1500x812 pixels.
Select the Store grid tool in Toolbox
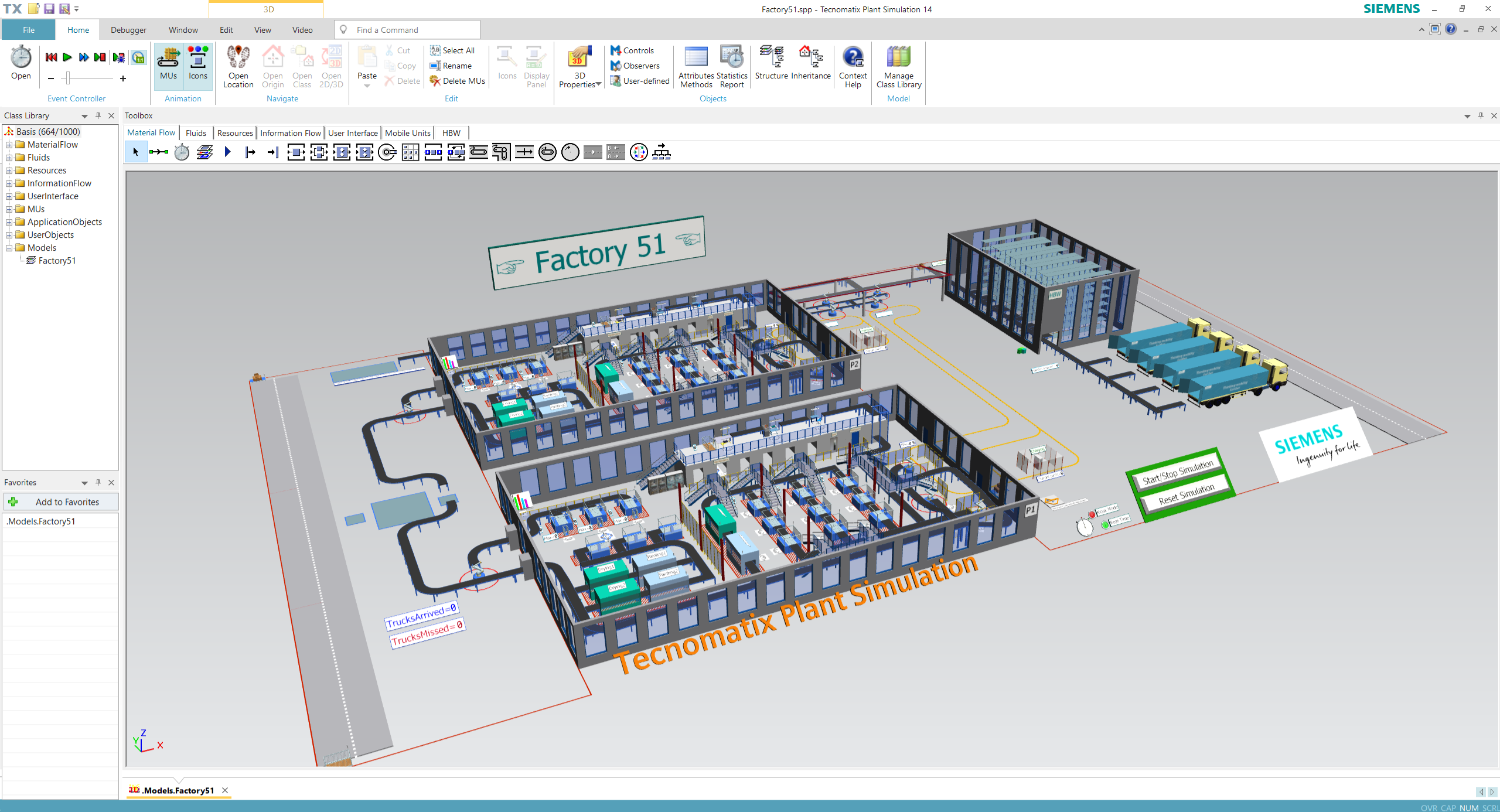(x=410, y=152)
